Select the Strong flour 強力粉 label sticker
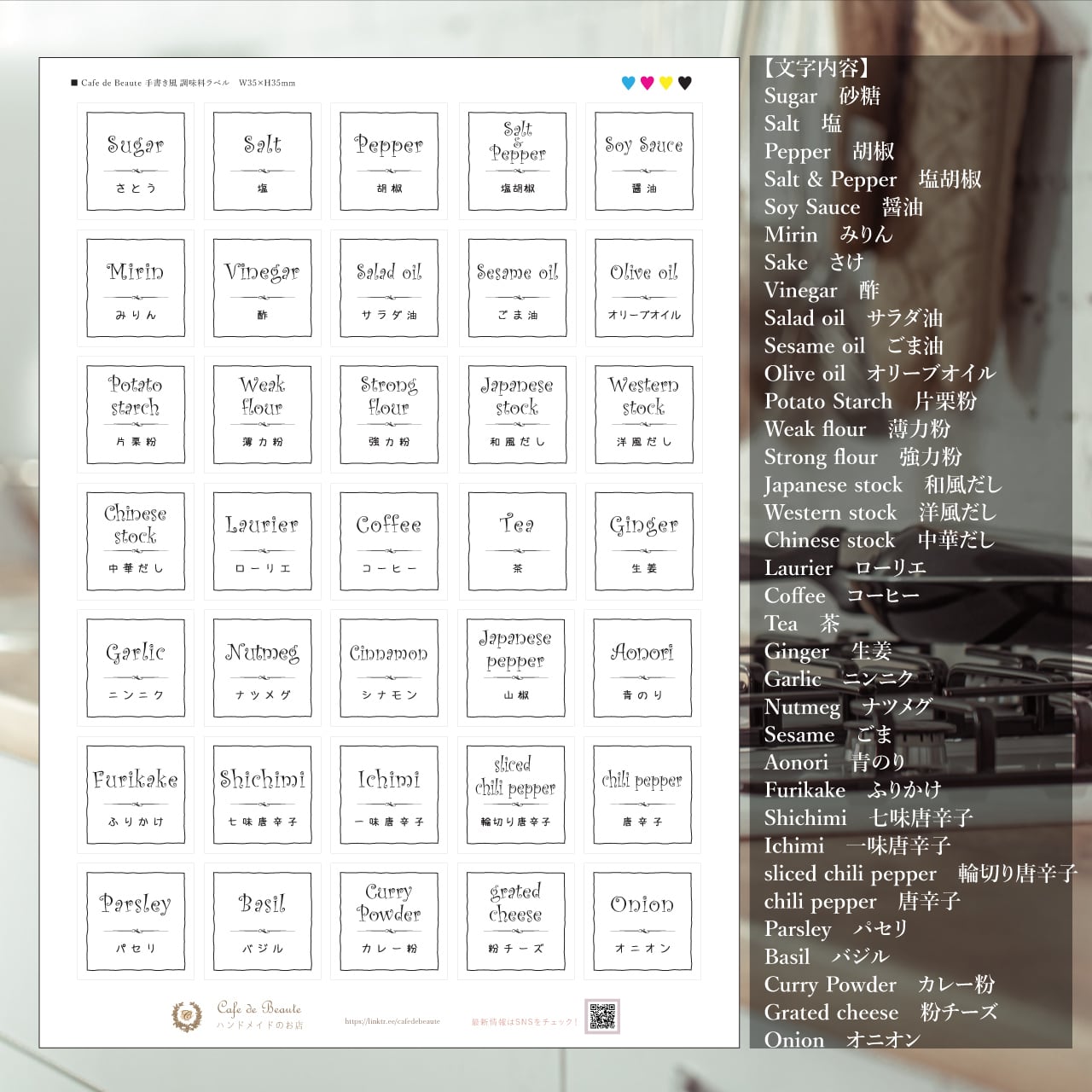 pyautogui.click(x=389, y=415)
